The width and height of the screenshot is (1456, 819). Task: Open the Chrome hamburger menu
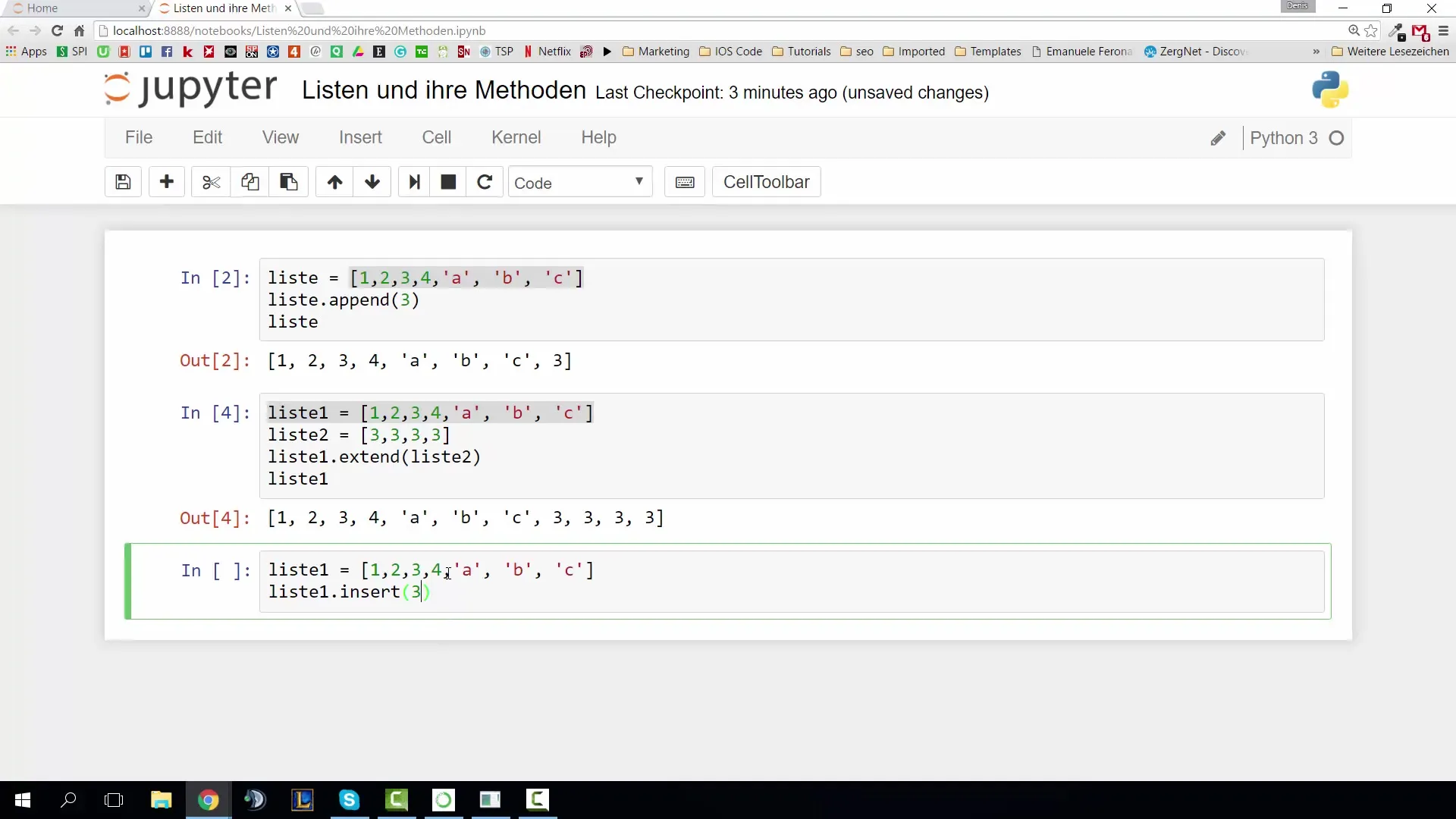point(1443,31)
